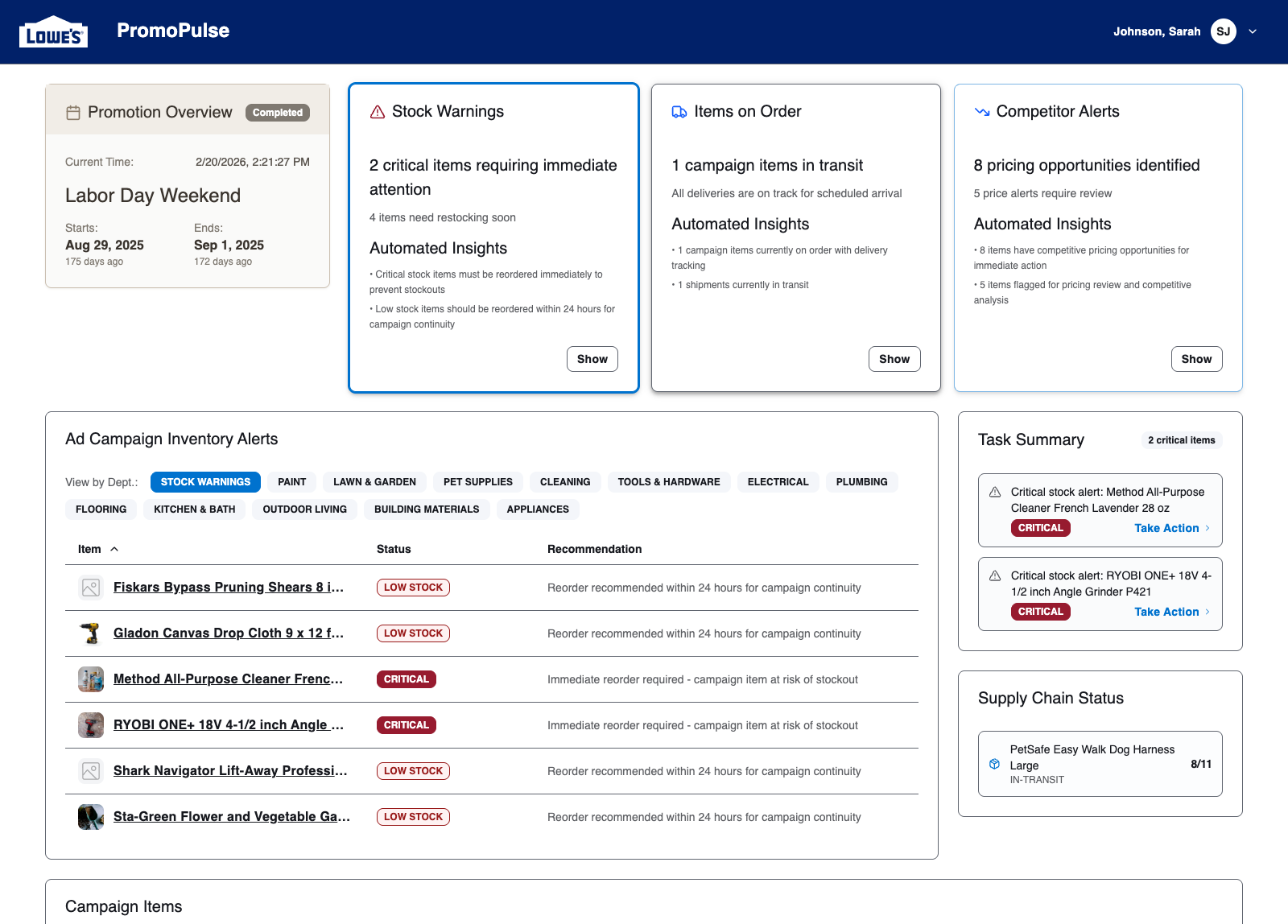Click the warning icon on Method cleaner critical alert
Screen dimensions: 1288x924
coord(994,492)
